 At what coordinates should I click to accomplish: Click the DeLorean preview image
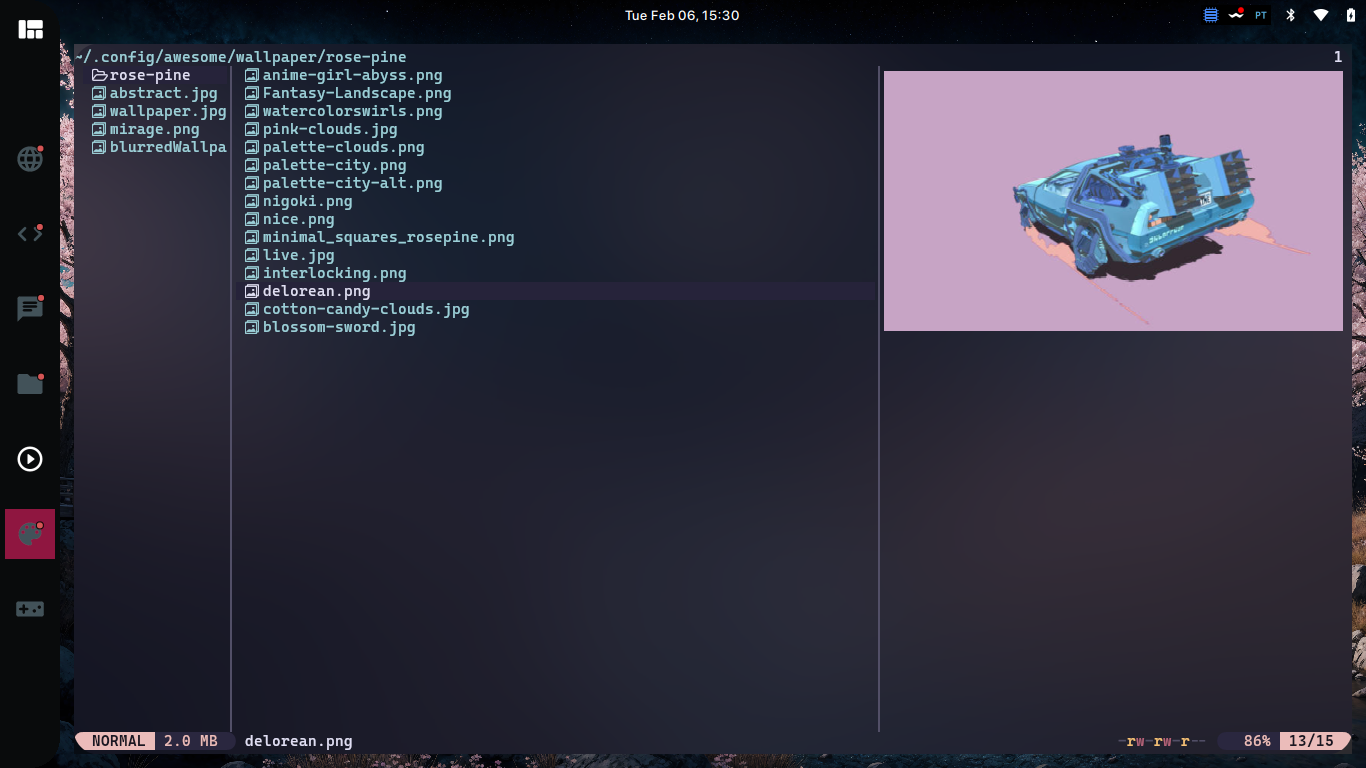(x=1113, y=201)
